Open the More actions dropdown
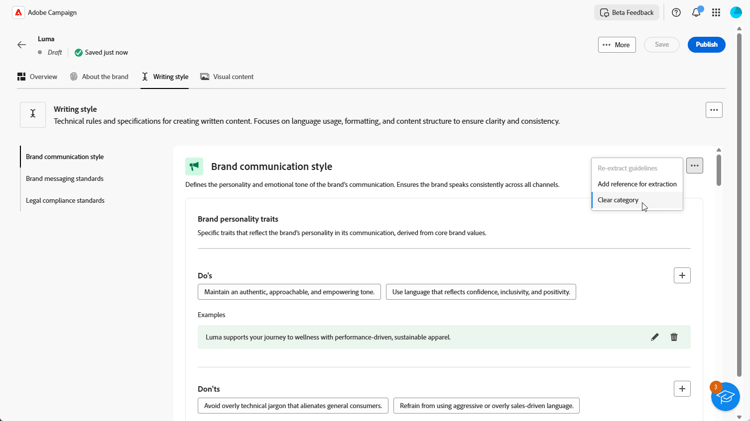 [x=617, y=45]
